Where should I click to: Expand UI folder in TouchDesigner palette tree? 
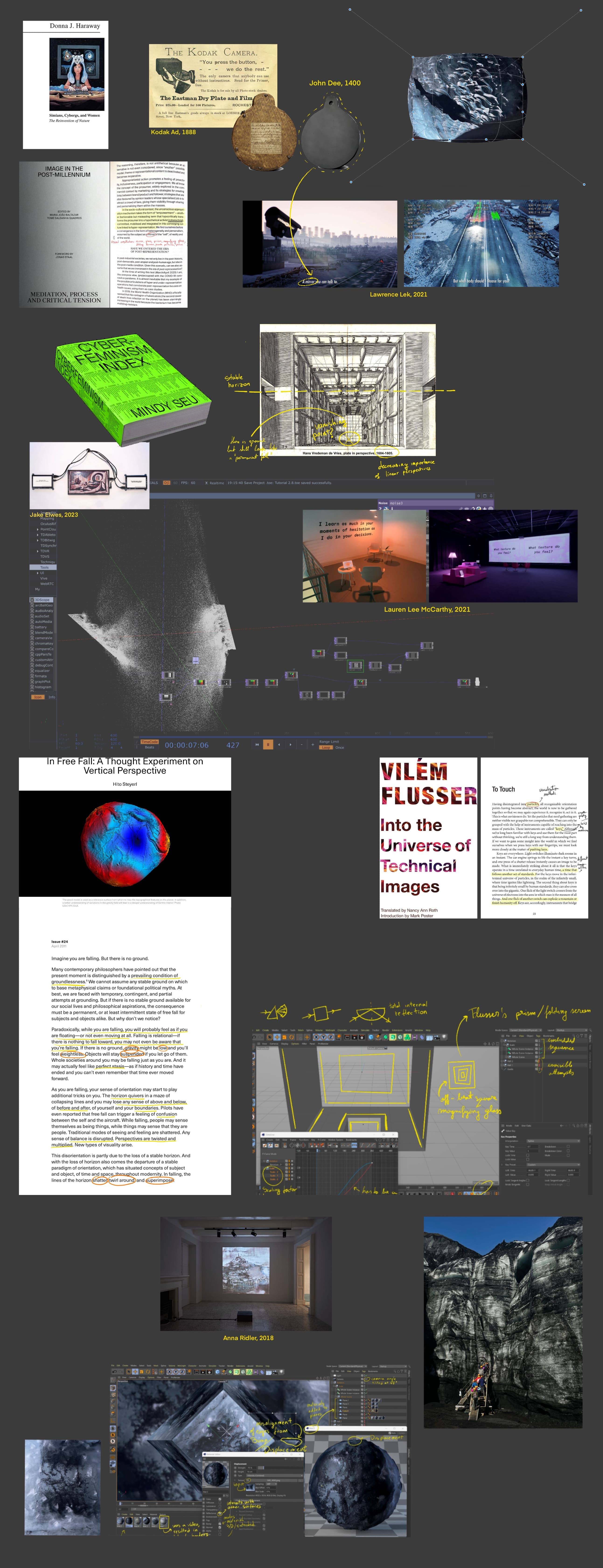pos(38,573)
